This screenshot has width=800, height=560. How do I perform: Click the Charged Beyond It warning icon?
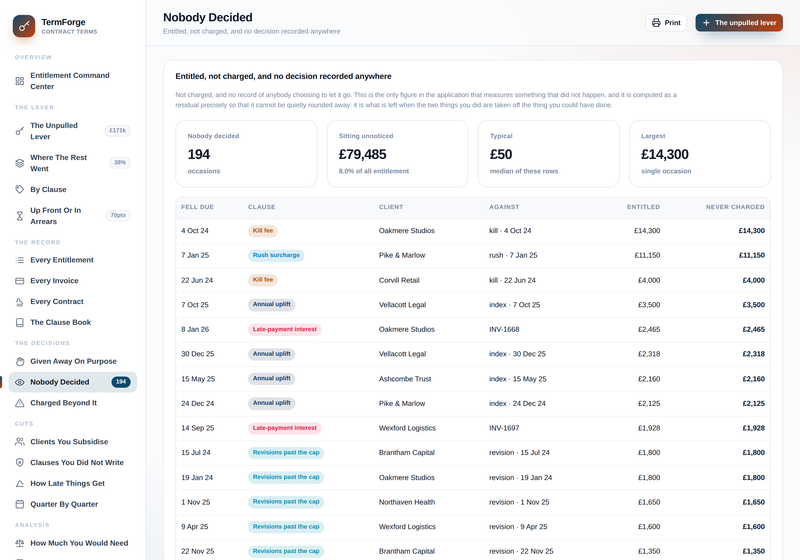(x=19, y=403)
